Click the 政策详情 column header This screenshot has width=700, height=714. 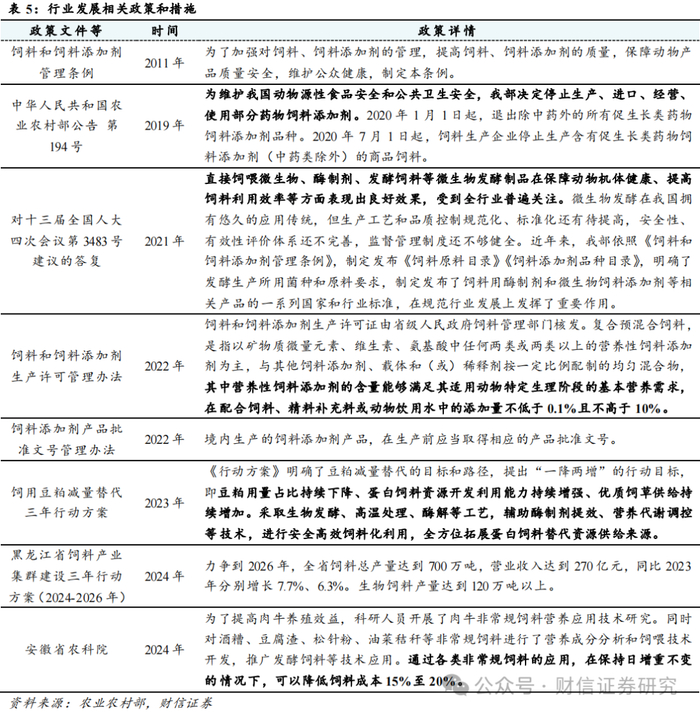point(447,31)
